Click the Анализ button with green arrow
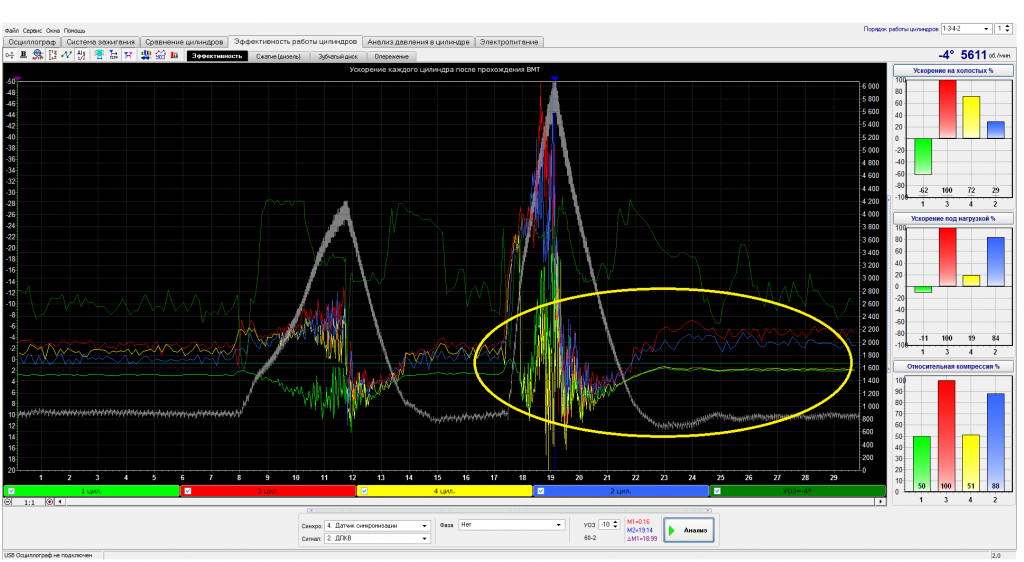1024x562 pixels. (688, 530)
